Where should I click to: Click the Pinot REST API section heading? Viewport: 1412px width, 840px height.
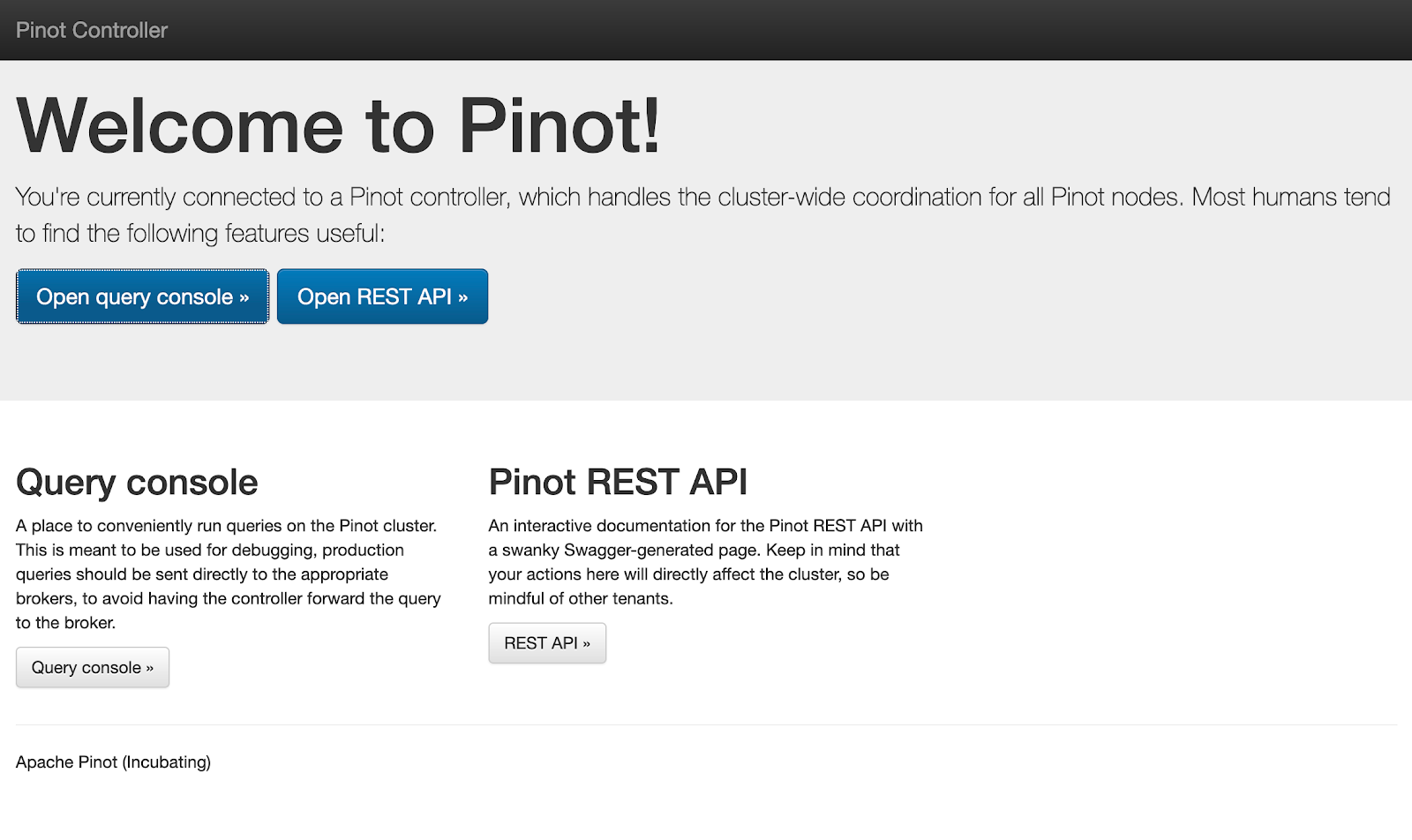point(618,482)
